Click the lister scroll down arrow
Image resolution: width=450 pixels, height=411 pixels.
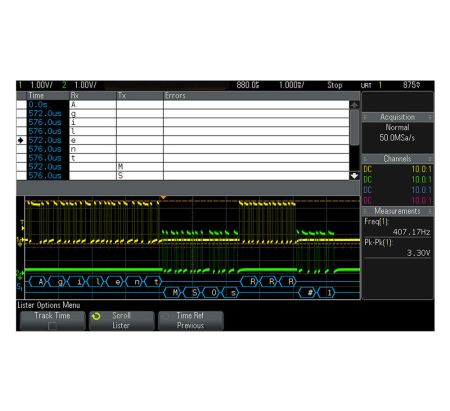tap(354, 176)
